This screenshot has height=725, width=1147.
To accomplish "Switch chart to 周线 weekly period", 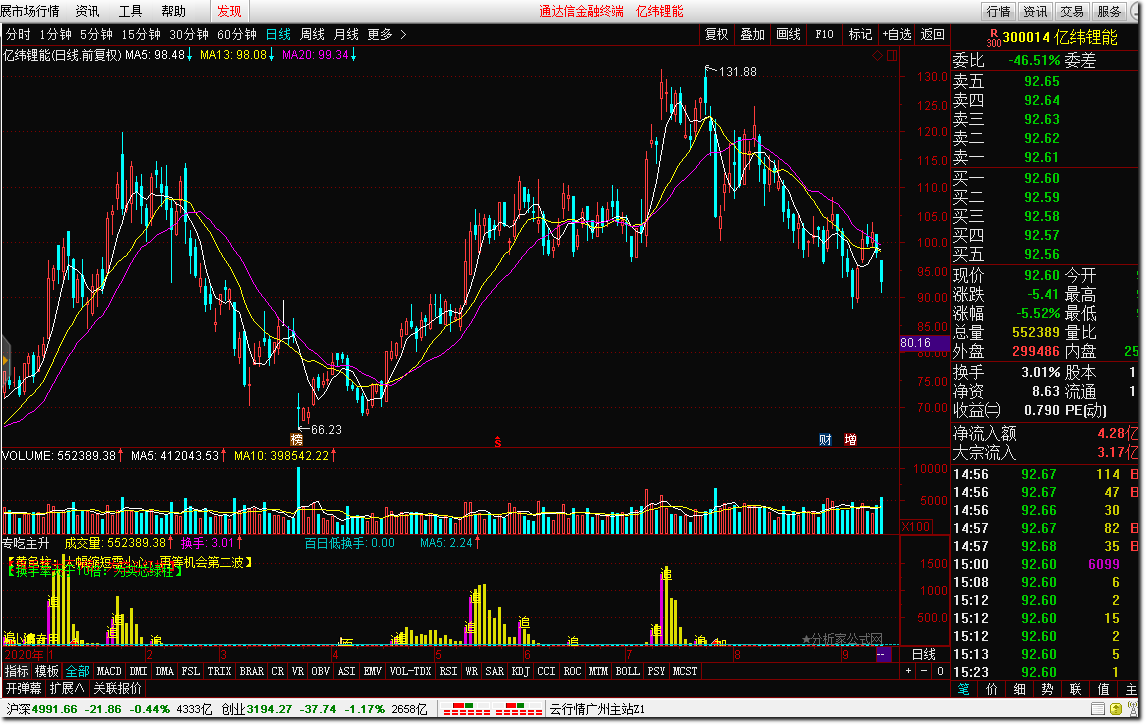I will click(x=312, y=34).
